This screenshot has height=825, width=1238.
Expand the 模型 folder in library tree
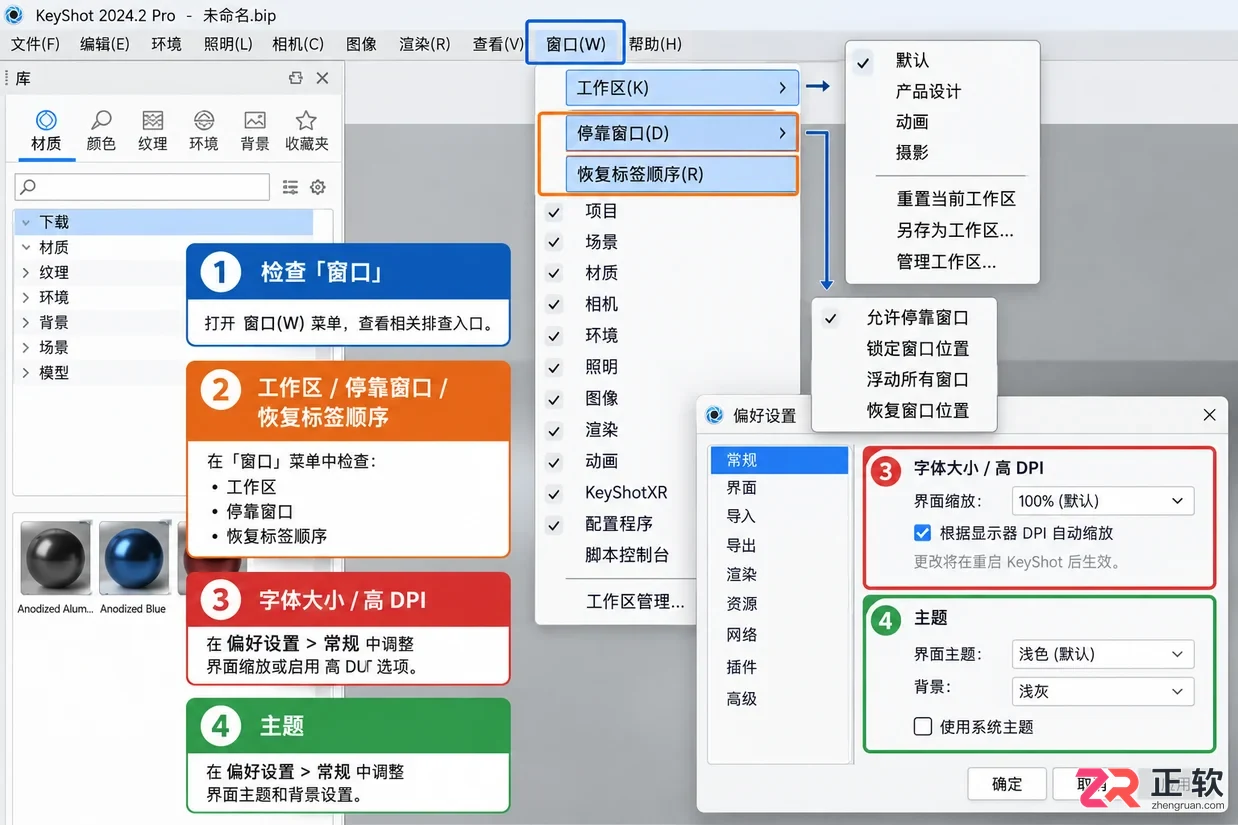point(26,373)
